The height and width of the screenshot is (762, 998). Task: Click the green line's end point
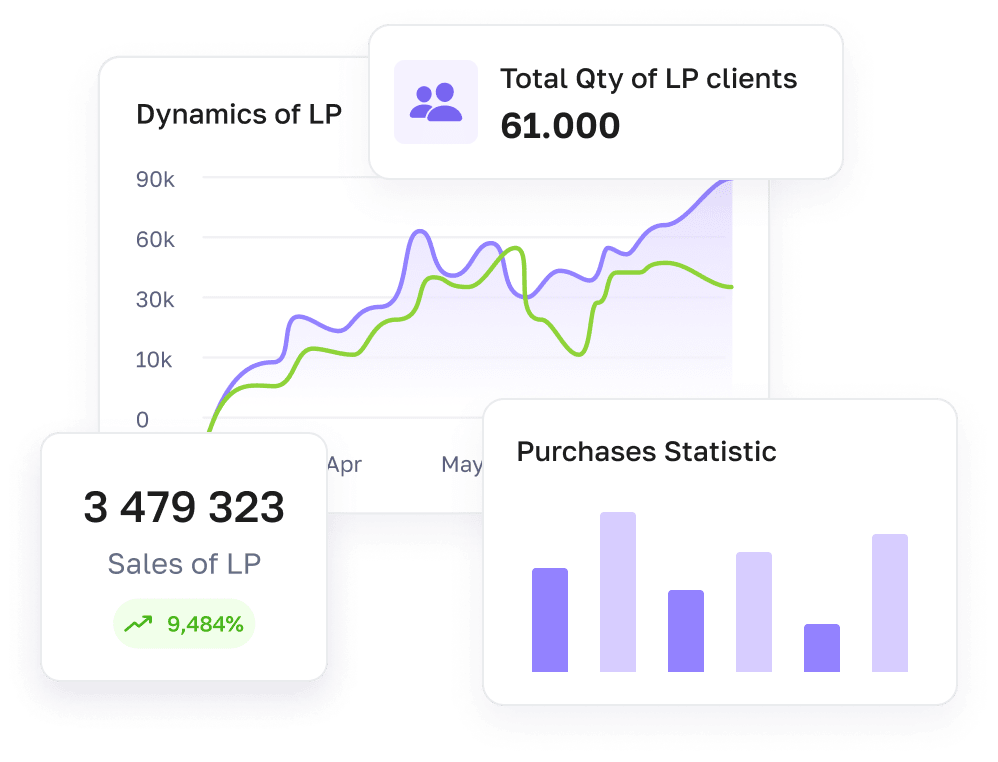731,286
